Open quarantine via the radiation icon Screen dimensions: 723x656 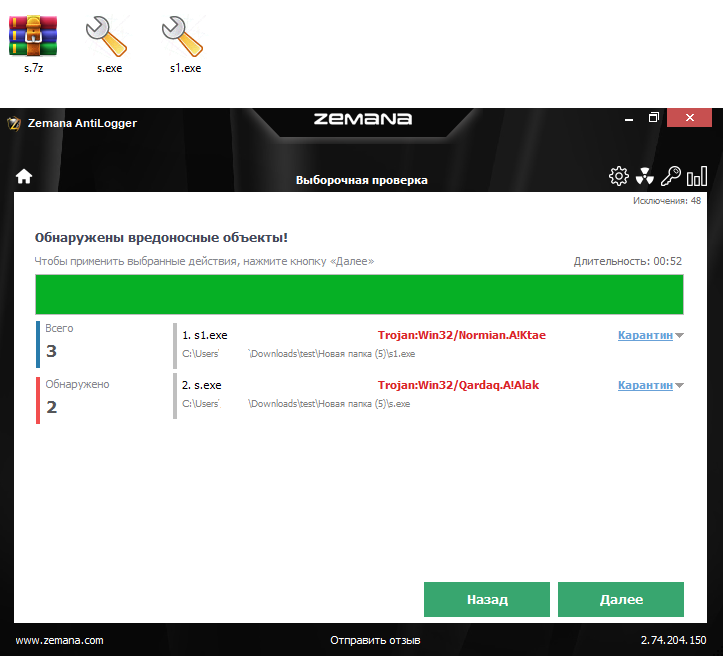[645, 176]
